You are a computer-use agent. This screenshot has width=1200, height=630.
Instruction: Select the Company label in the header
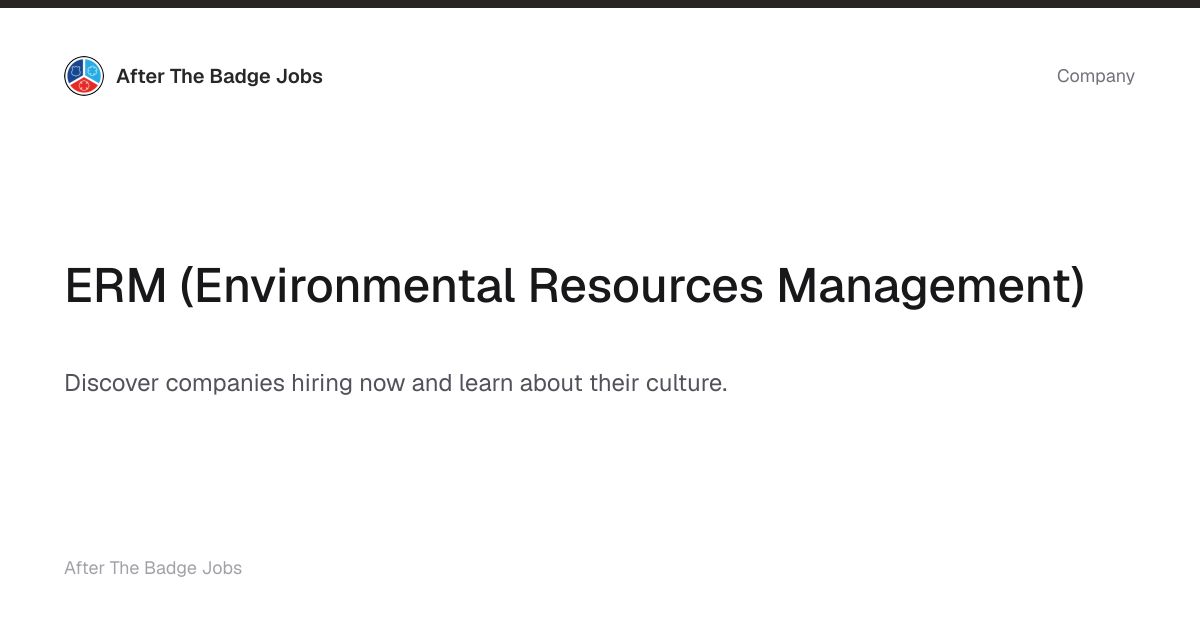pos(1095,76)
